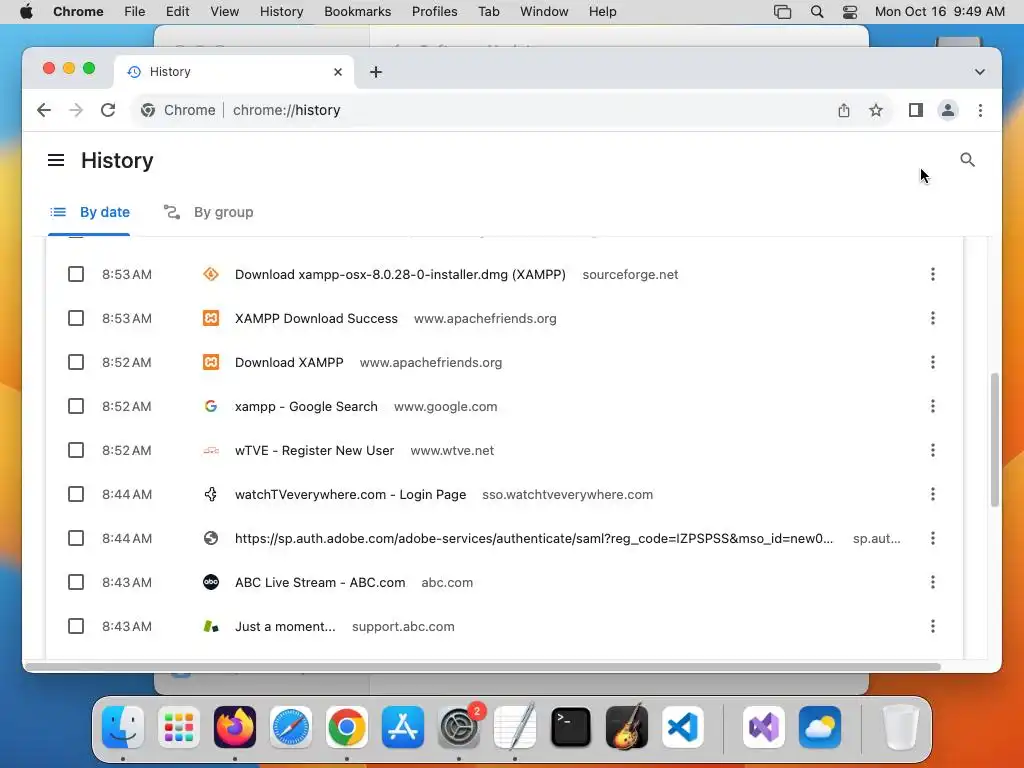Viewport: 1024px width, 768px height.
Task: Switch to the By group tab
Action: tap(208, 212)
